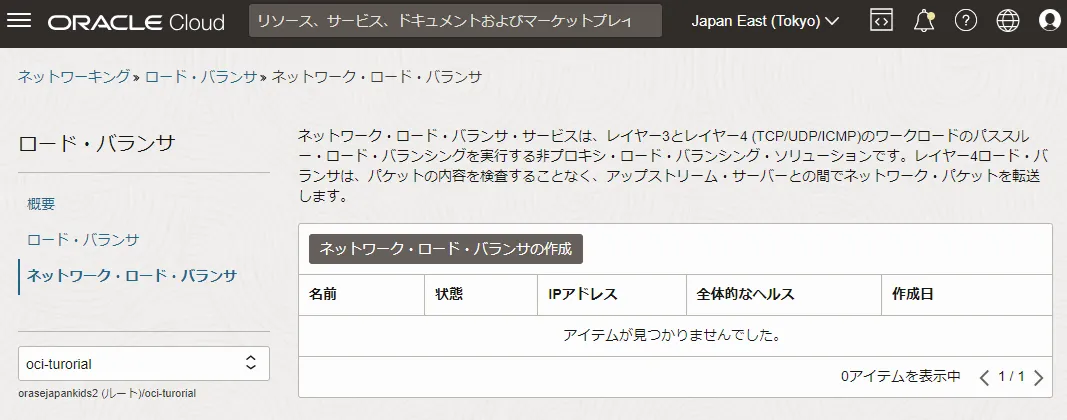
Task: Open the notifications bell
Action: (x=923, y=21)
